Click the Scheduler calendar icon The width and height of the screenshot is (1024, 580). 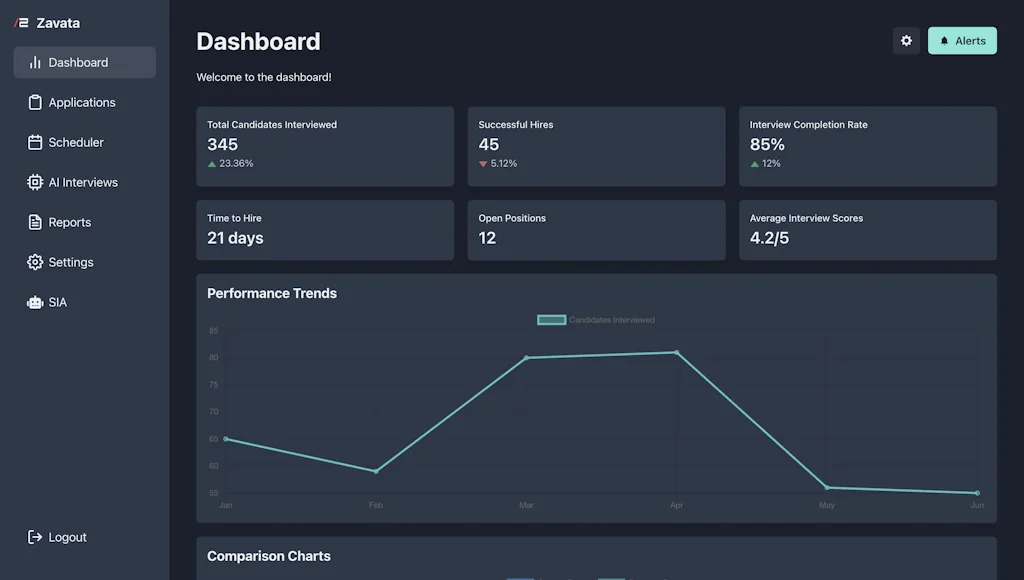pyautogui.click(x=33, y=142)
